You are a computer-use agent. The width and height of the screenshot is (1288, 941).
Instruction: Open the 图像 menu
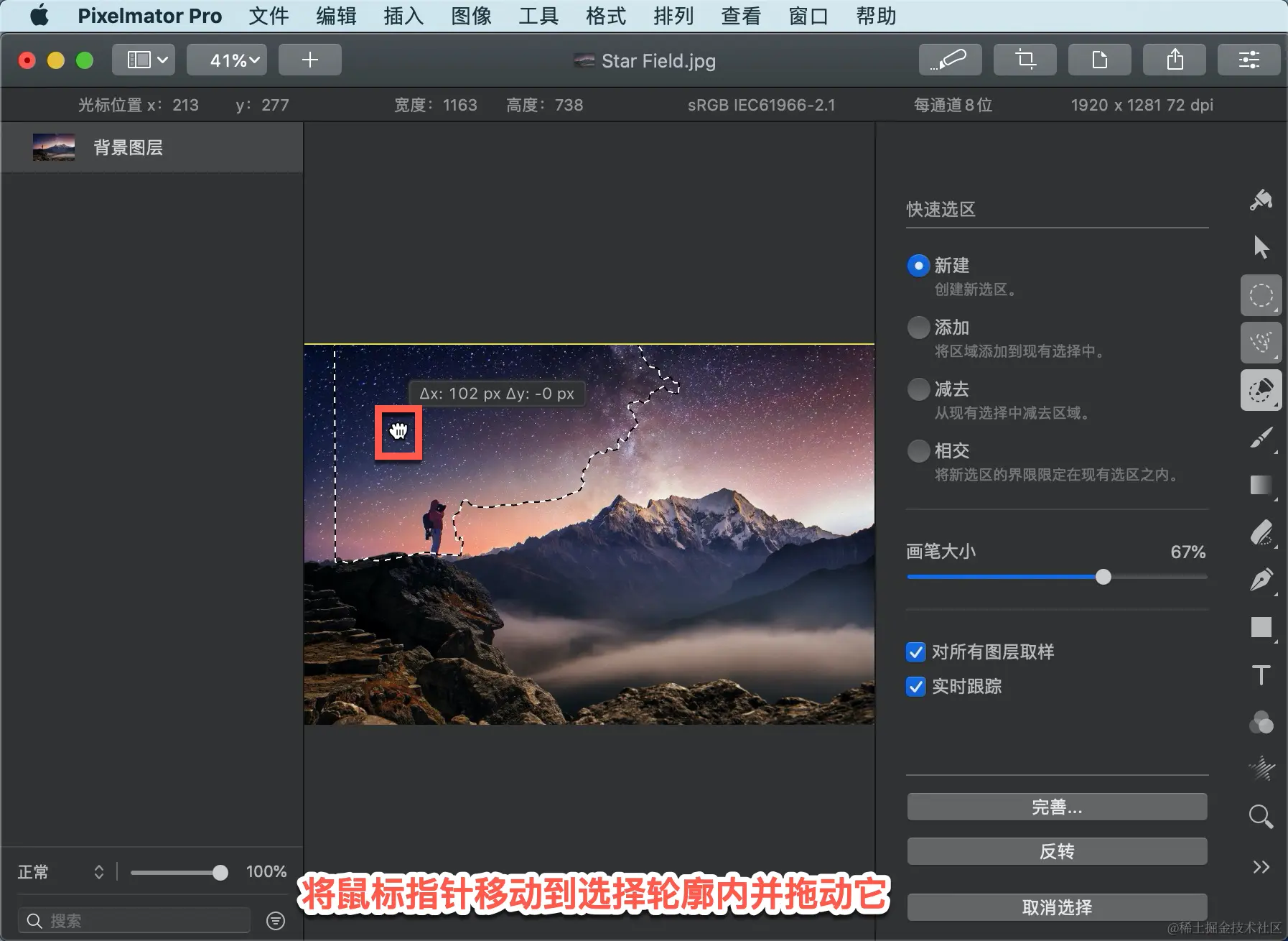pos(471,16)
